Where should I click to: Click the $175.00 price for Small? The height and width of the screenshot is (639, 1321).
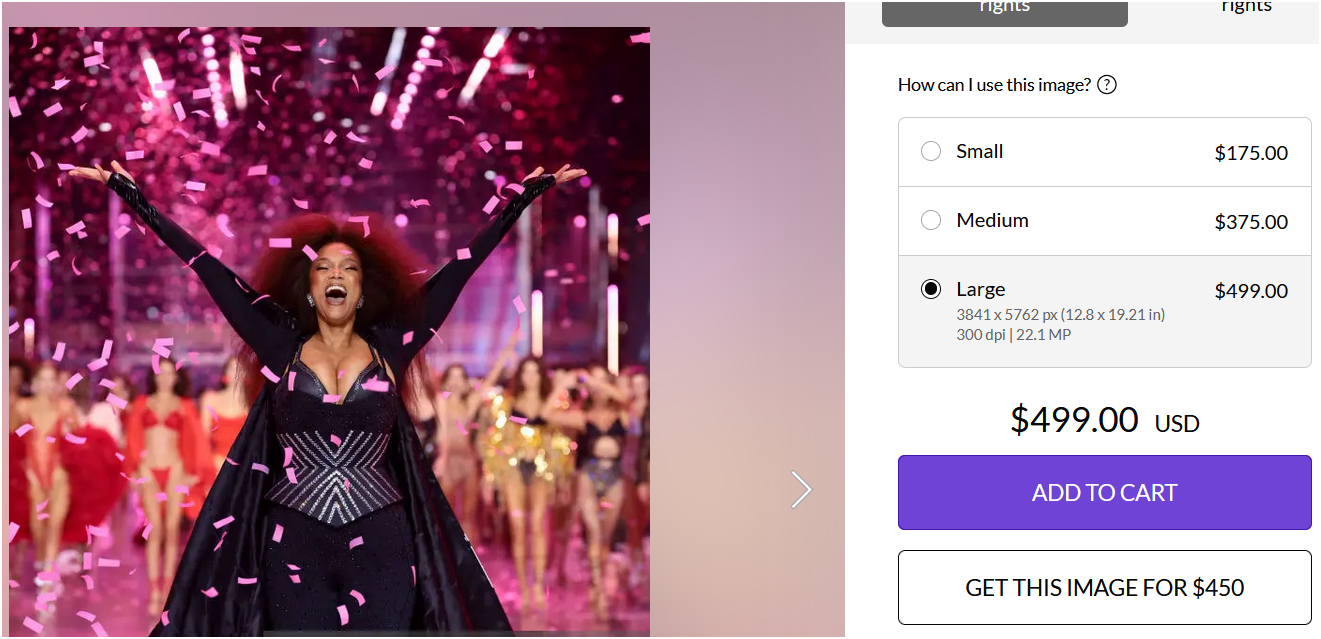coord(1250,153)
